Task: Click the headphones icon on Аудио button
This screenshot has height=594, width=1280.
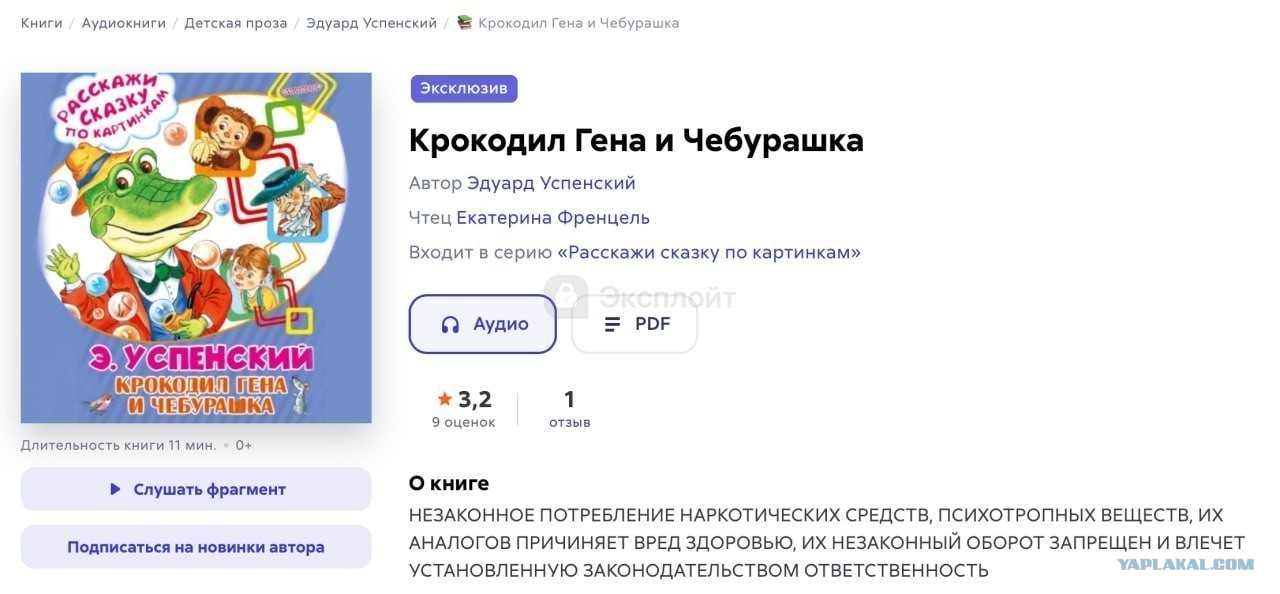Action: 450,324
